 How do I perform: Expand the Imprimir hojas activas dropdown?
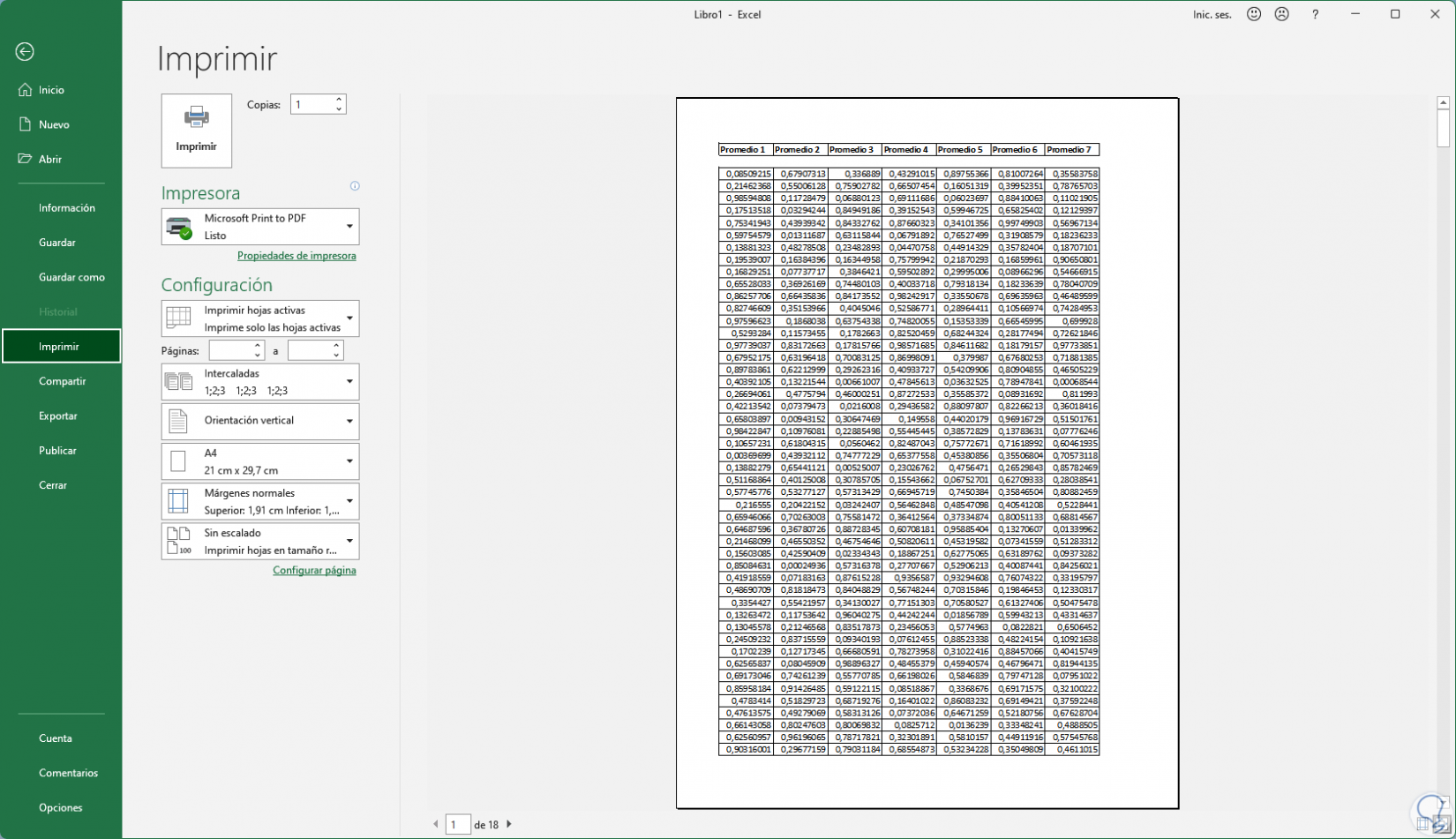pyautogui.click(x=260, y=318)
